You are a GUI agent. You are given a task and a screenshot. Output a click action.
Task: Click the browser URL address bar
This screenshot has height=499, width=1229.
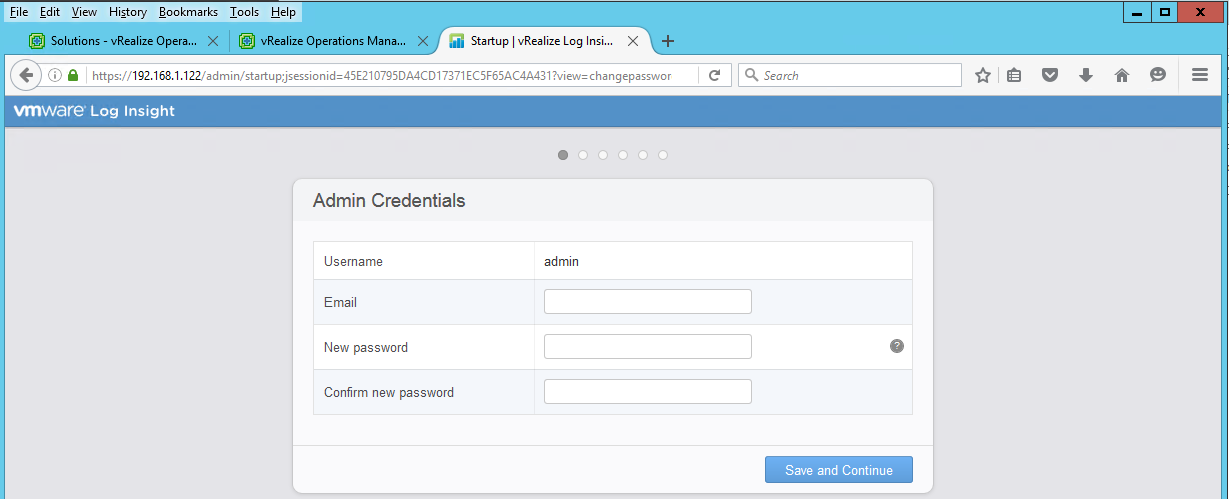[380, 75]
